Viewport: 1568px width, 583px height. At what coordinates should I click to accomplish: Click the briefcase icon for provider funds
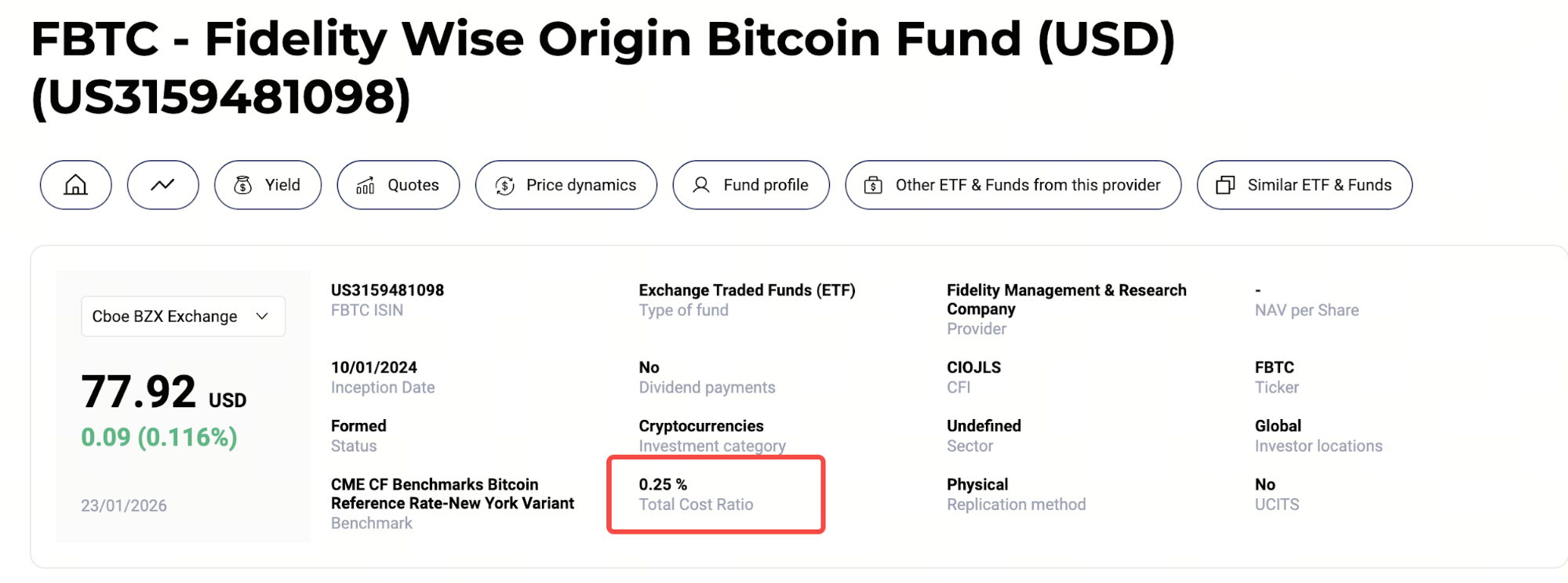tap(873, 185)
